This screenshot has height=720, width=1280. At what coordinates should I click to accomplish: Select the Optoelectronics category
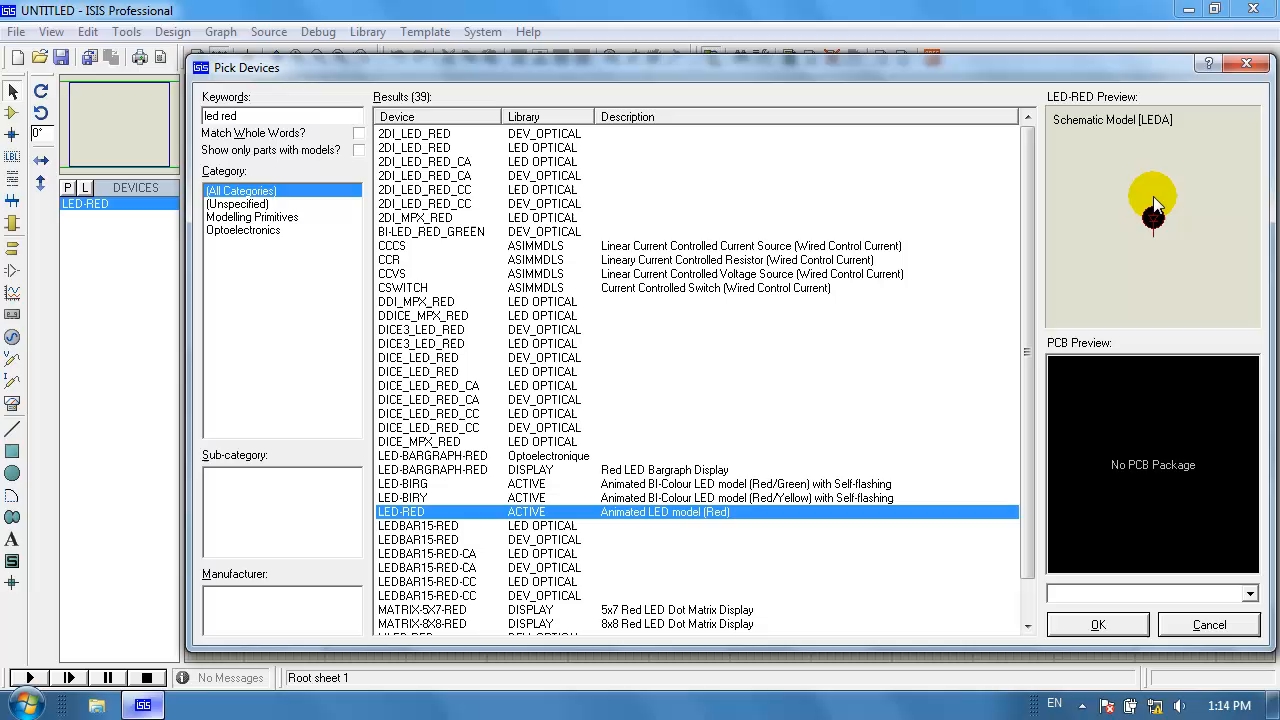243,230
